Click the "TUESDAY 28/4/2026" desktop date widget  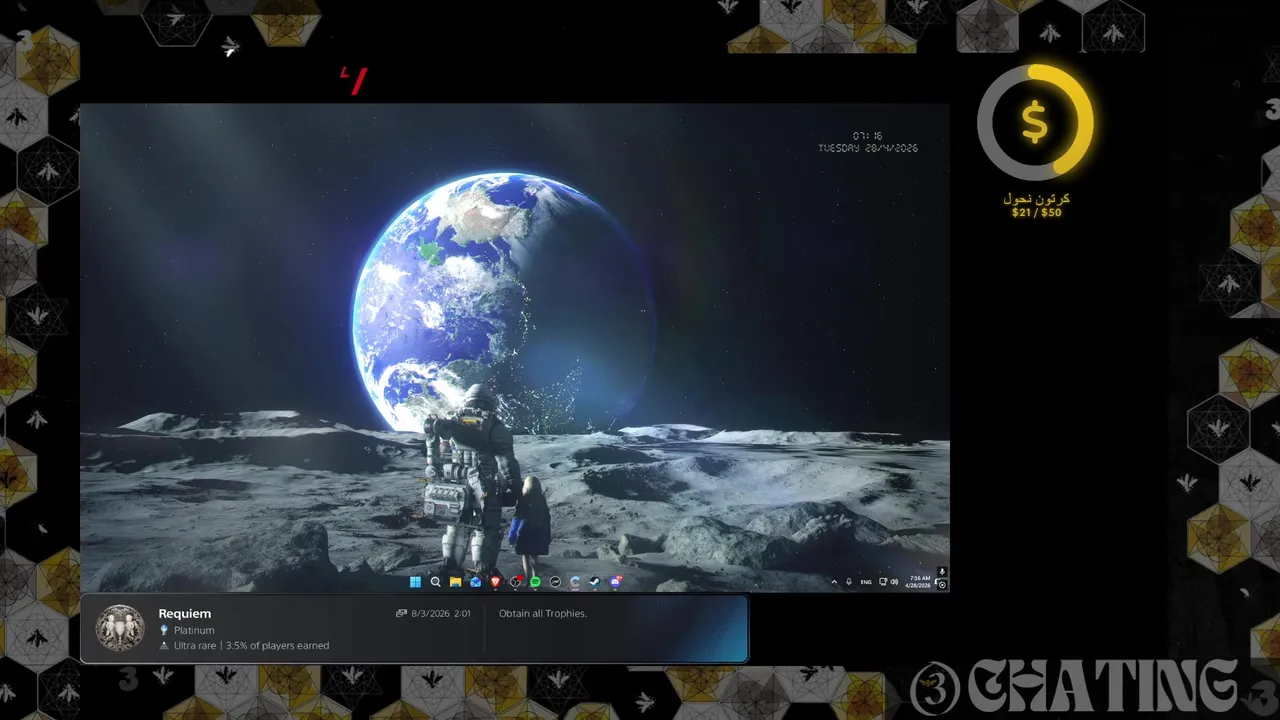pos(868,148)
